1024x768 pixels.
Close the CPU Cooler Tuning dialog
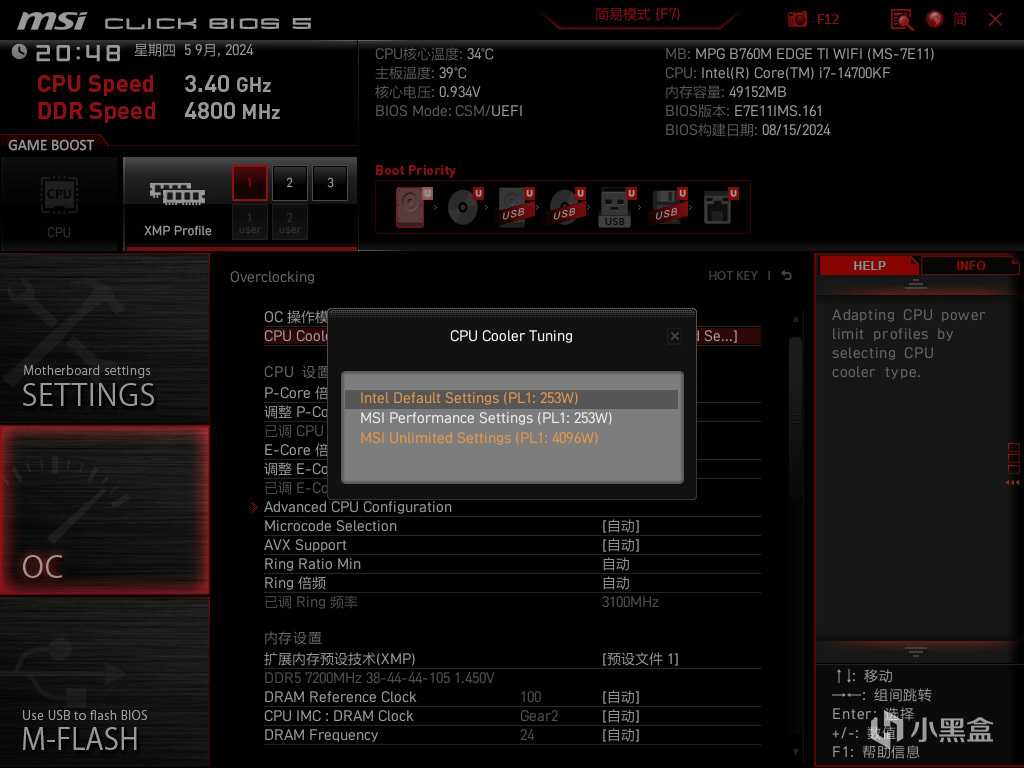[x=675, y=336]
